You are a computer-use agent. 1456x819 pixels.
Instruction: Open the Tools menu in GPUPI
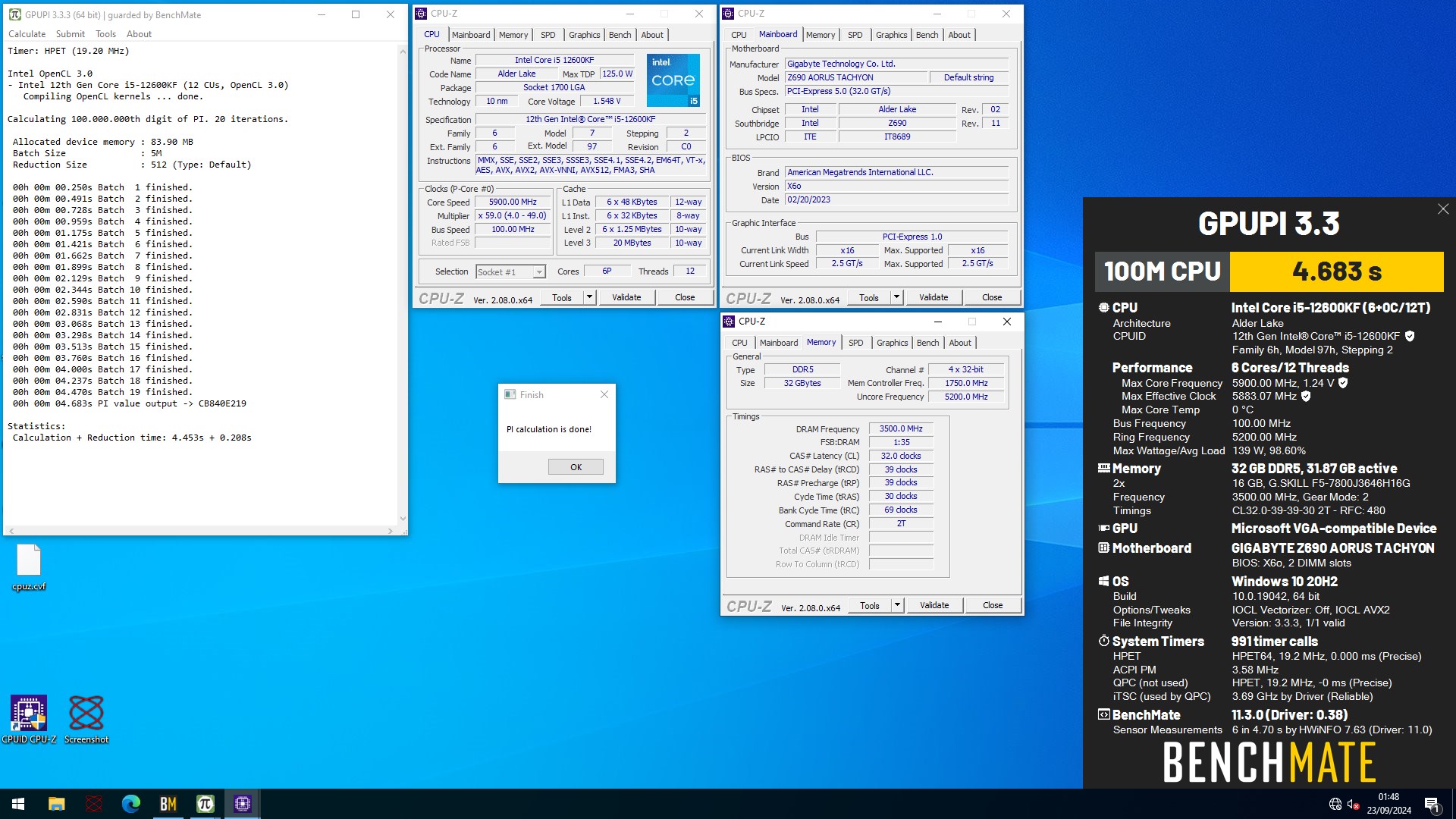[x=105, y=34]
